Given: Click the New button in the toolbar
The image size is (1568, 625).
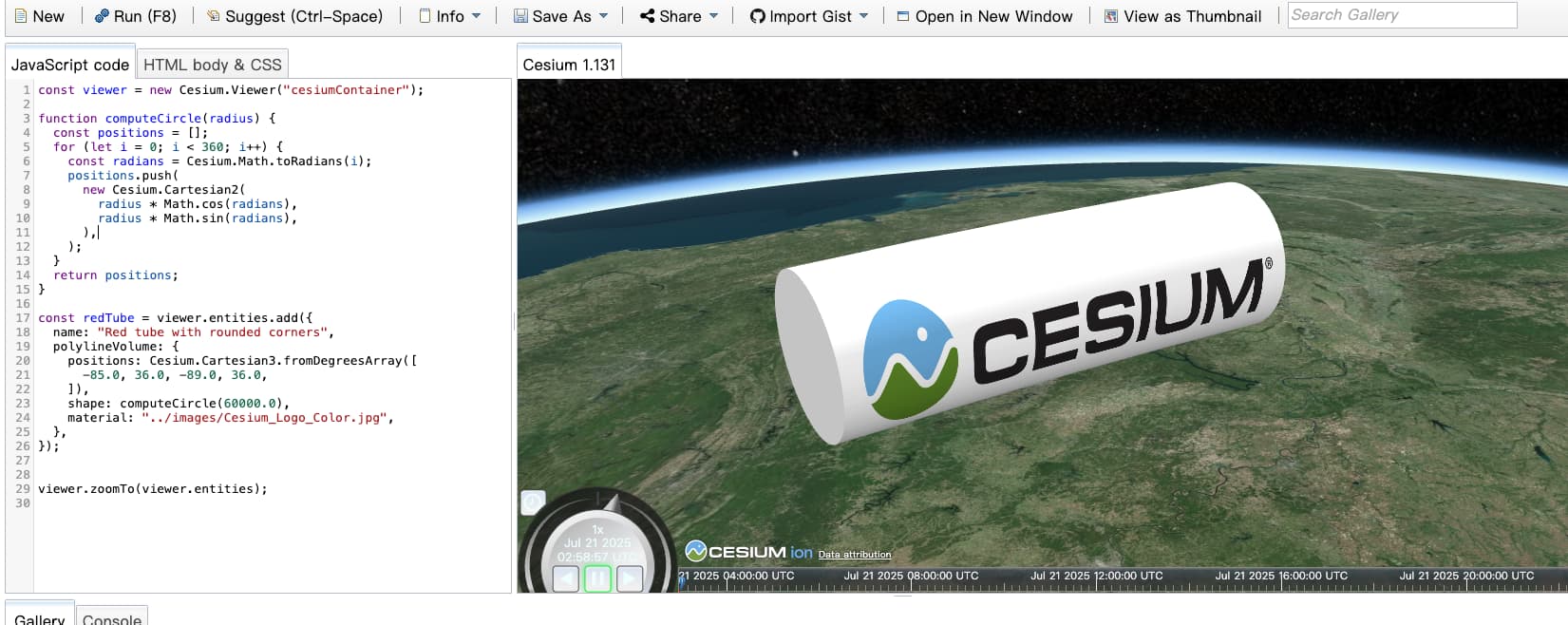Looking at the screenshot, I should coord(39,16).
